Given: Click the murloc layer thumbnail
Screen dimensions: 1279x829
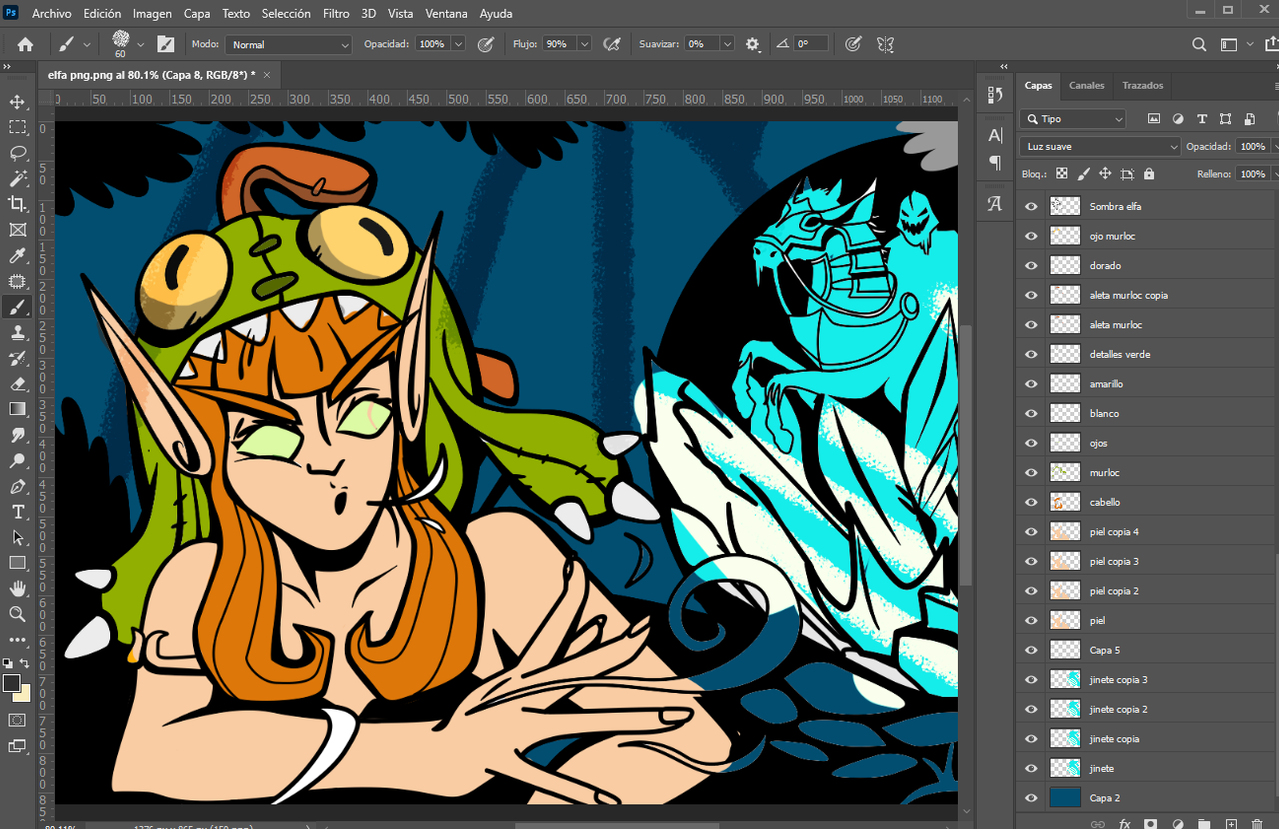Looking at the screenshot, I should tap(1065, 472).
